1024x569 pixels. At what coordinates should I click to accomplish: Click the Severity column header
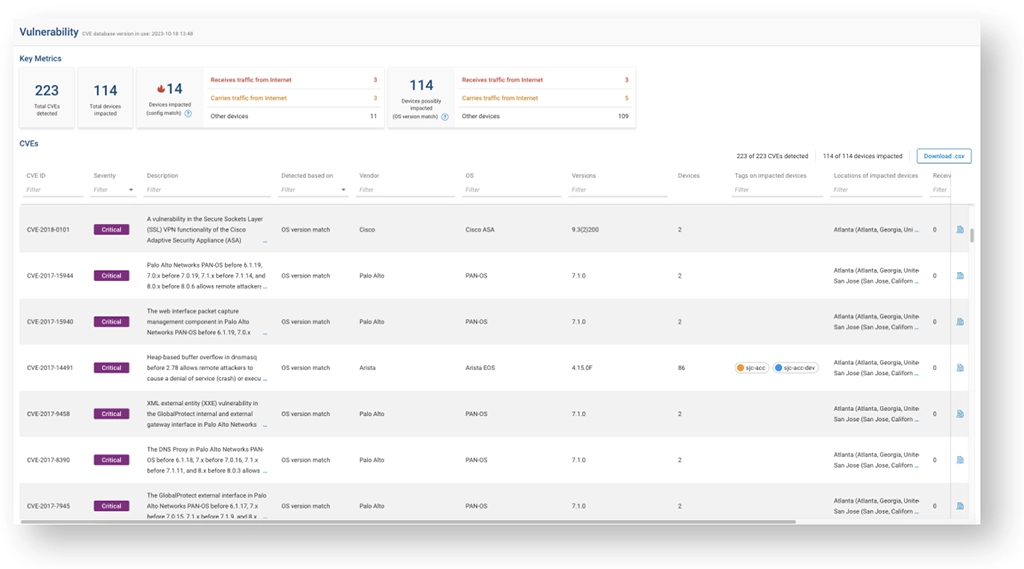pyautogui.click(x=104, y=176)
